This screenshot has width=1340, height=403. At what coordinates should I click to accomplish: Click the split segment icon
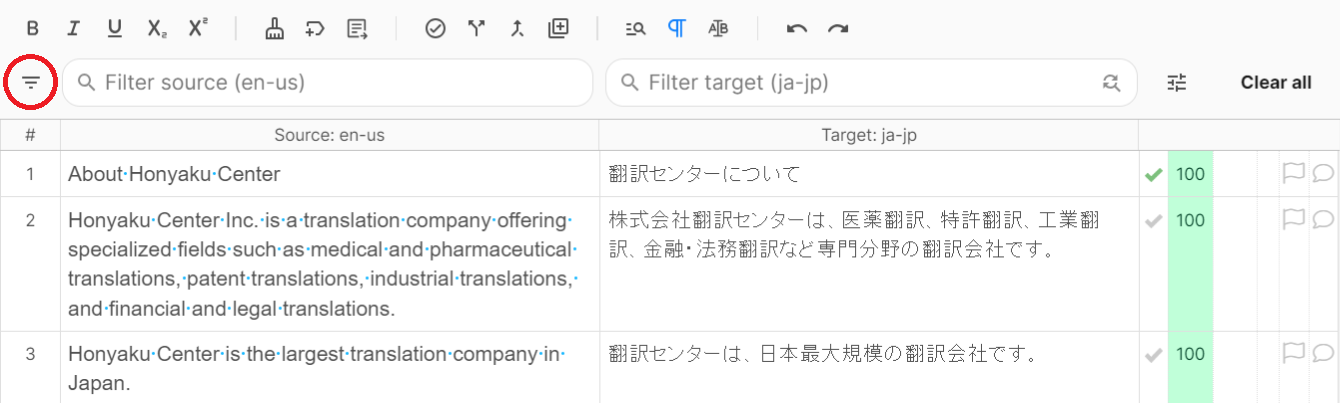(476, 29)
